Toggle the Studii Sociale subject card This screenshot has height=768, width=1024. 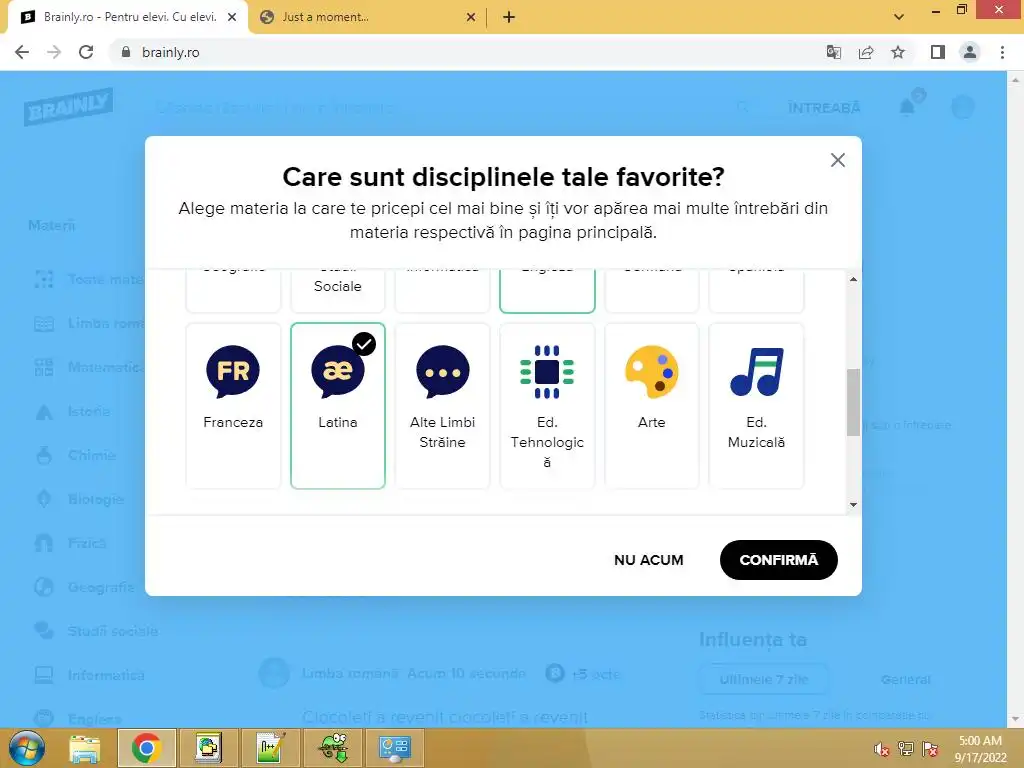(x=338, y=290)
